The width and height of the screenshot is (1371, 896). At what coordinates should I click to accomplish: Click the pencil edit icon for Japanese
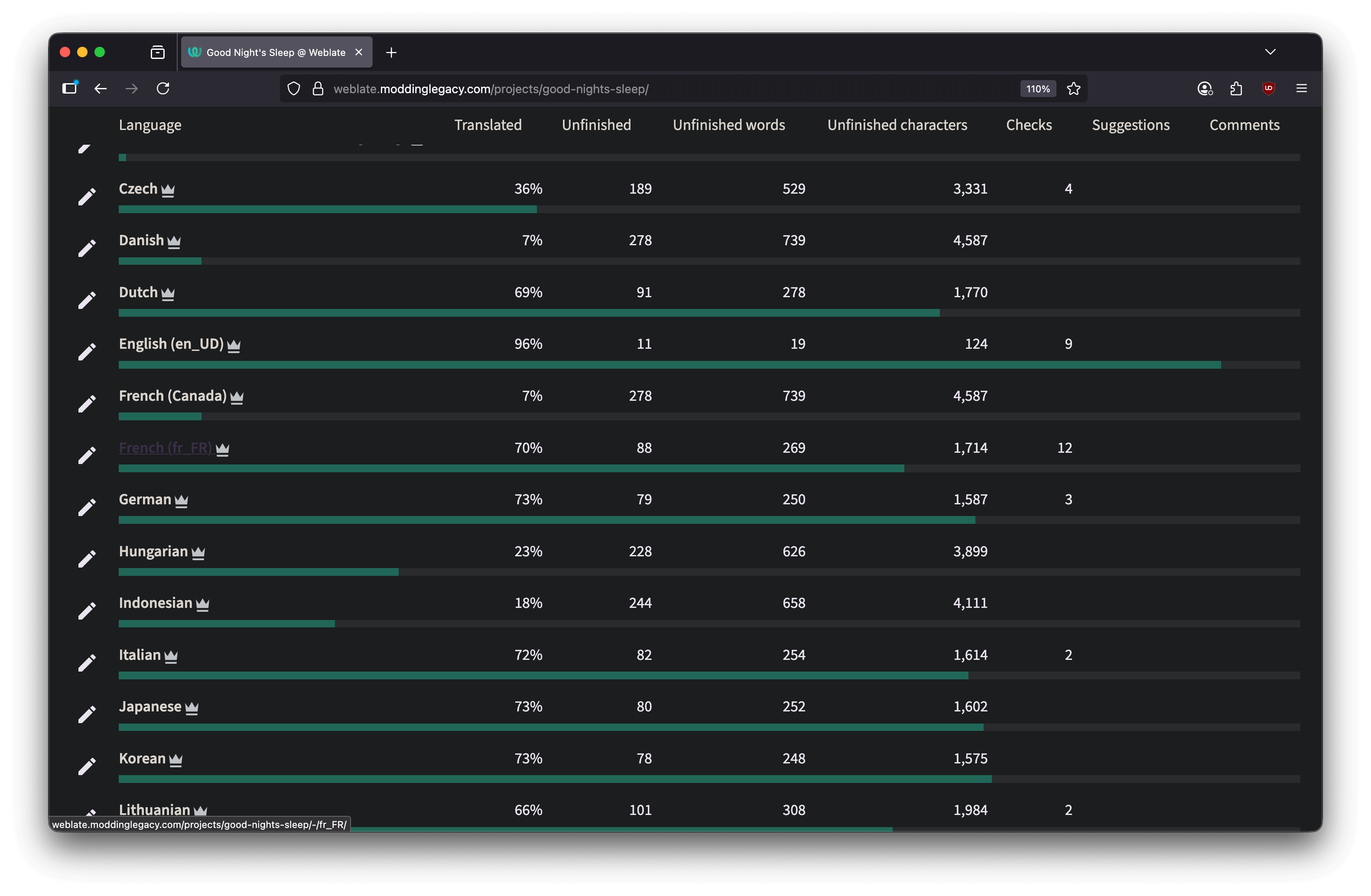[87, 714]
